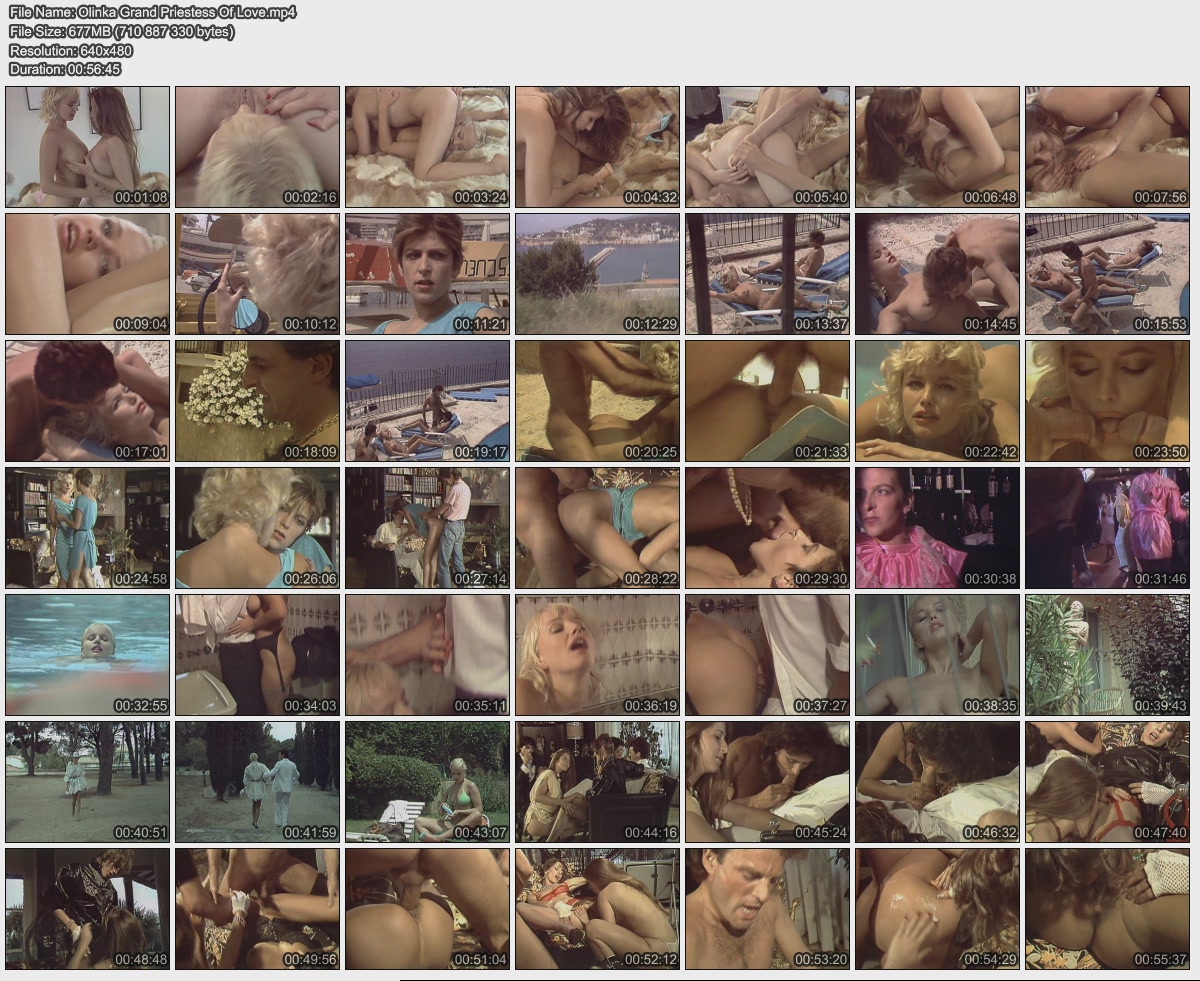Open the thumbnail at 00:18:09
The width and height of the screenshot is (1200, 981).
(257, 400)
